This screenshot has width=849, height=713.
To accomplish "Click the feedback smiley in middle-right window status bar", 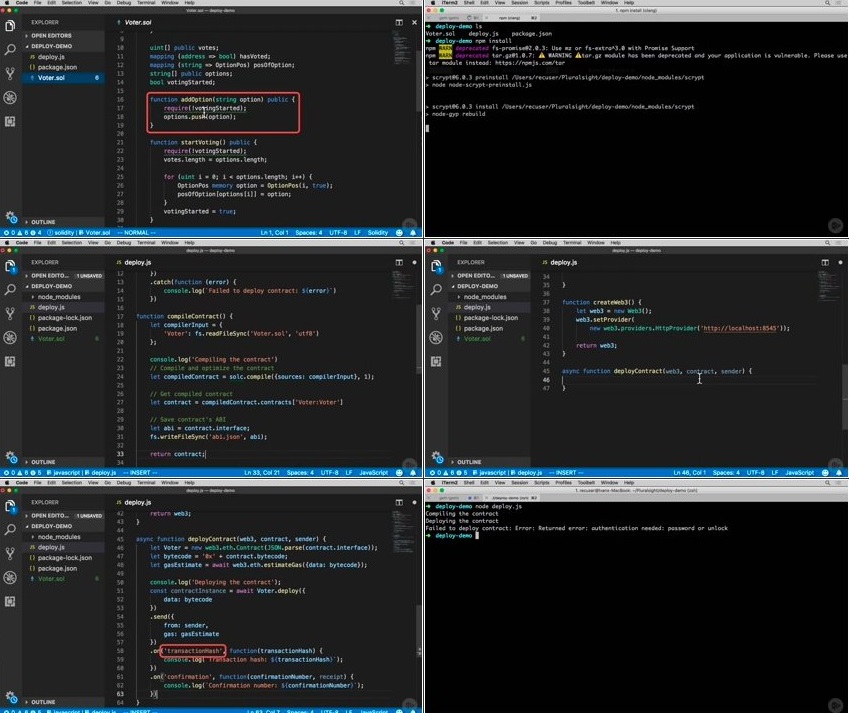I will [x=823, y=472].
